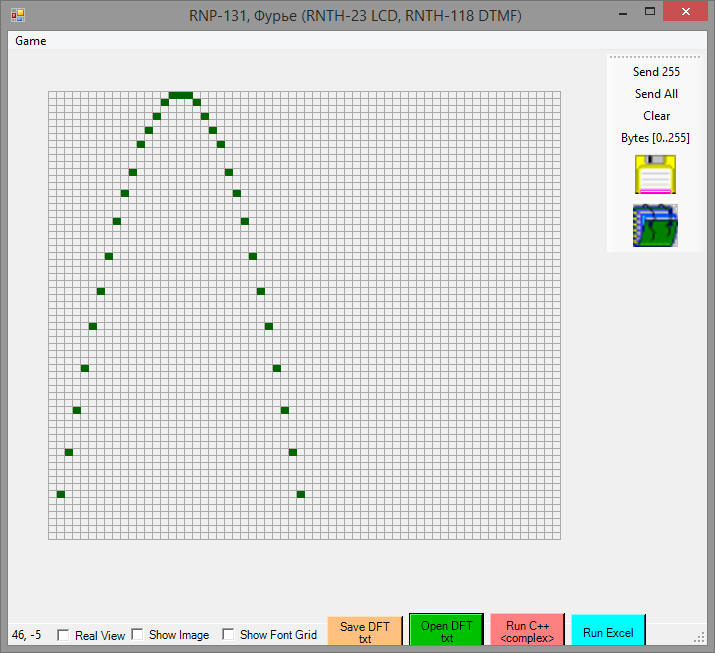Close the RNP-131 window
The width and height of the screenshot is (715, 653).
685,12
